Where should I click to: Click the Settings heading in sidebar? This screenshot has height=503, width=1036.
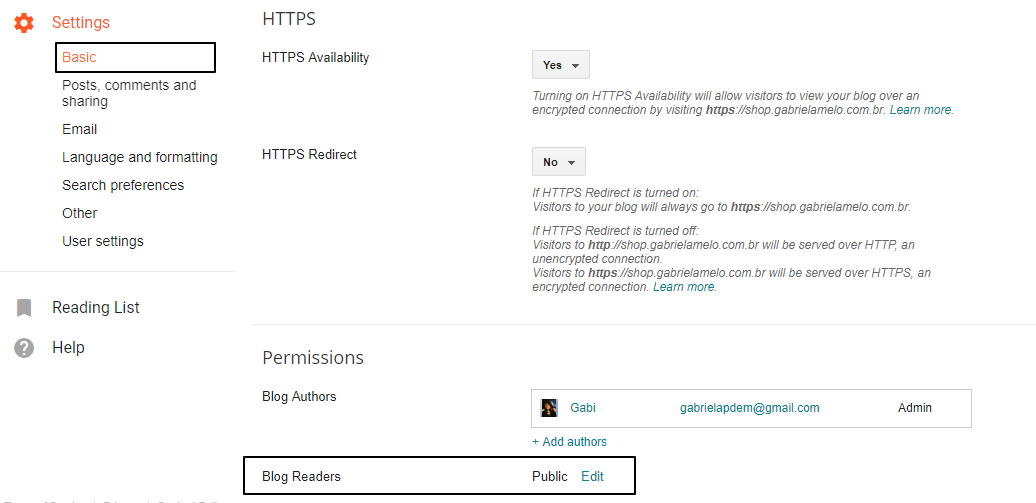[81, 22]
